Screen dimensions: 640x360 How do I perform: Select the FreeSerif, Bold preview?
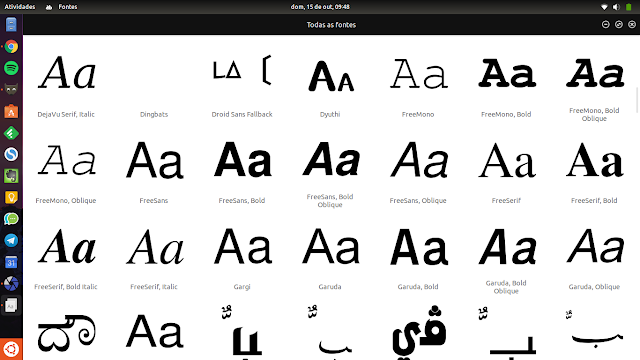pos(595,160)
